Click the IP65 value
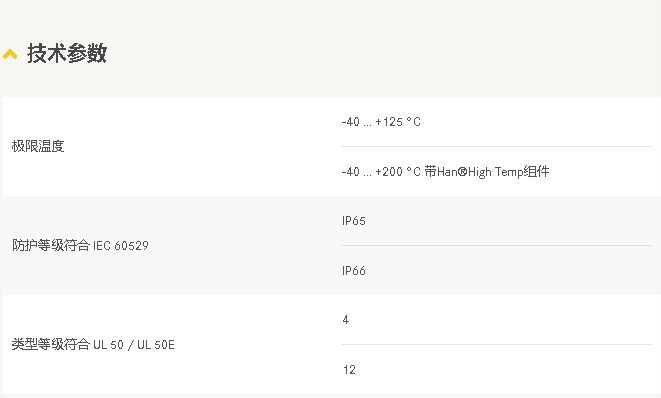This screenshot has height=398, width=661. coord(354,221)
